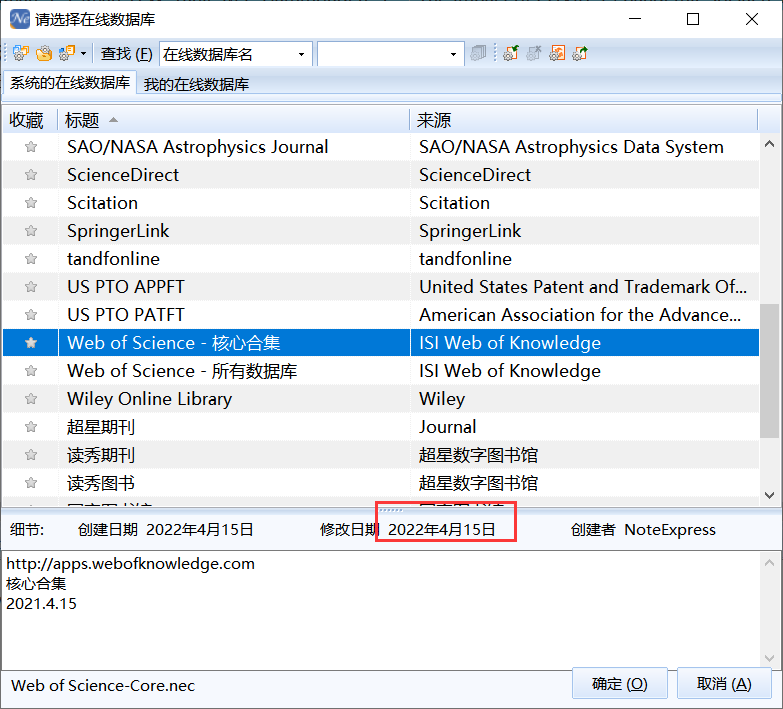Switch to 我的在线数据库 tab
Screen dimensions: 783x709
point(196,84)
